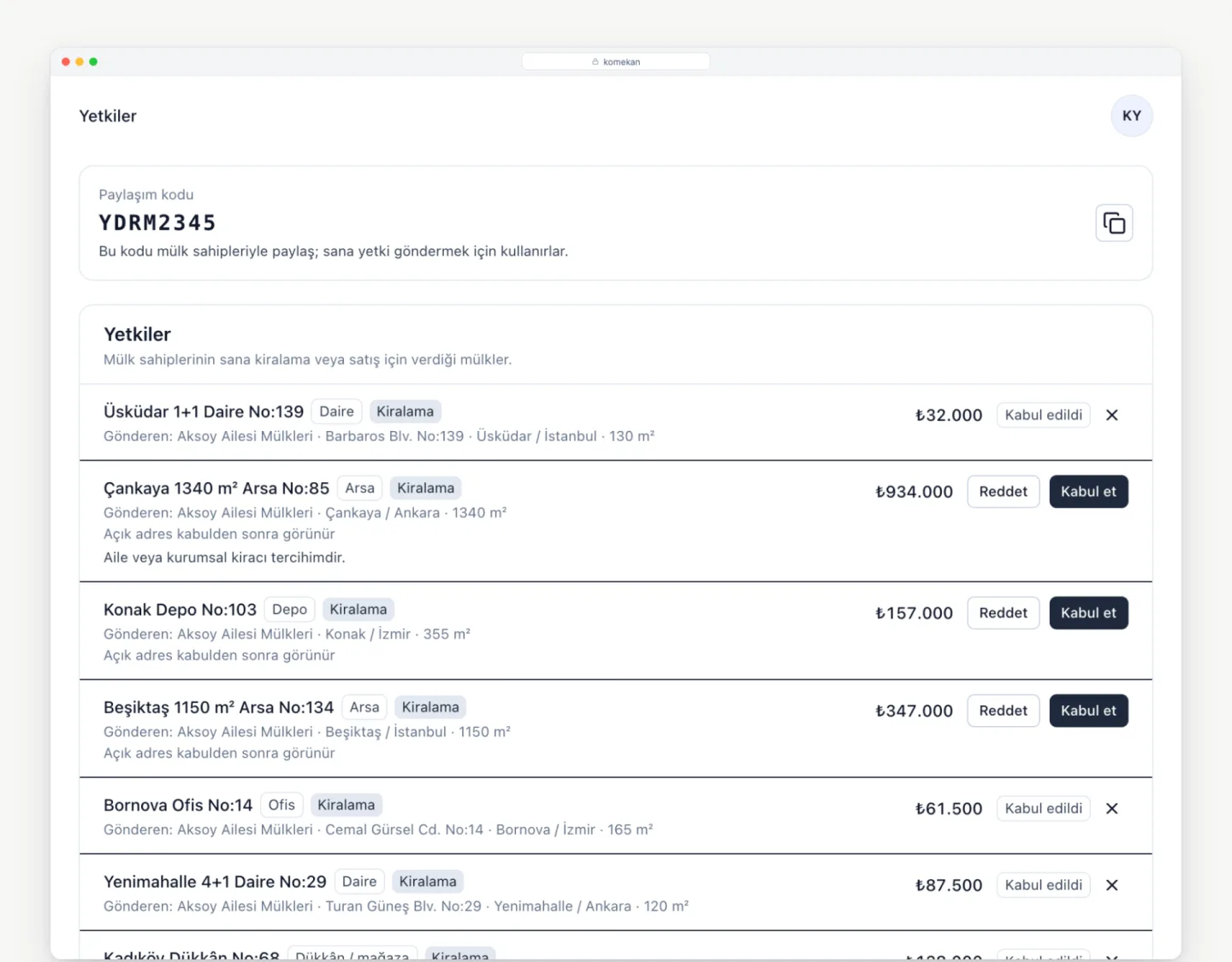Click the Çankaya 1340 m² Arsa No:85 title

216,488
